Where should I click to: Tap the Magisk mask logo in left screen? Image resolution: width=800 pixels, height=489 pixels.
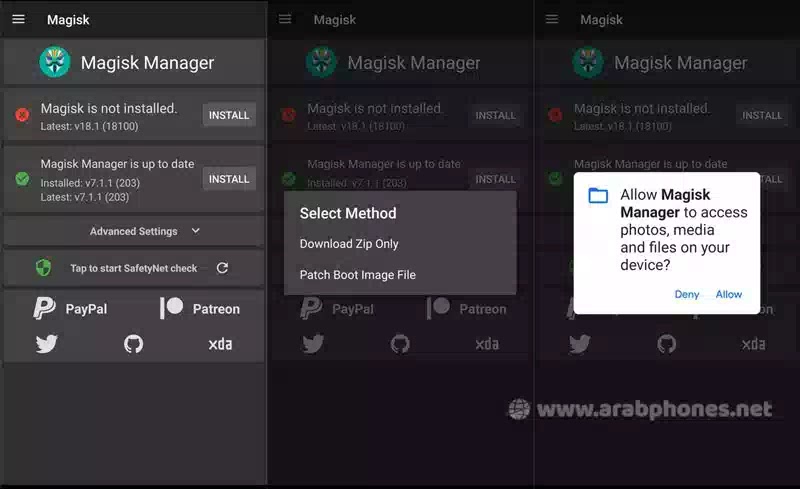[55, 62]
